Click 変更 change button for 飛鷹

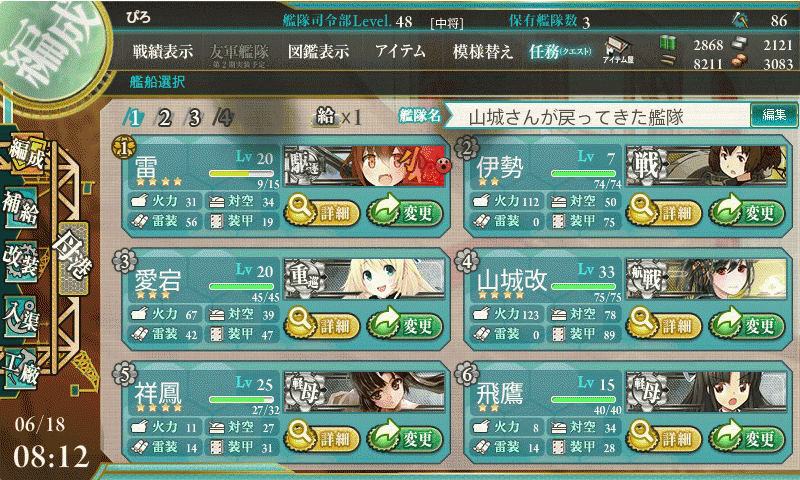coord(747,438)
